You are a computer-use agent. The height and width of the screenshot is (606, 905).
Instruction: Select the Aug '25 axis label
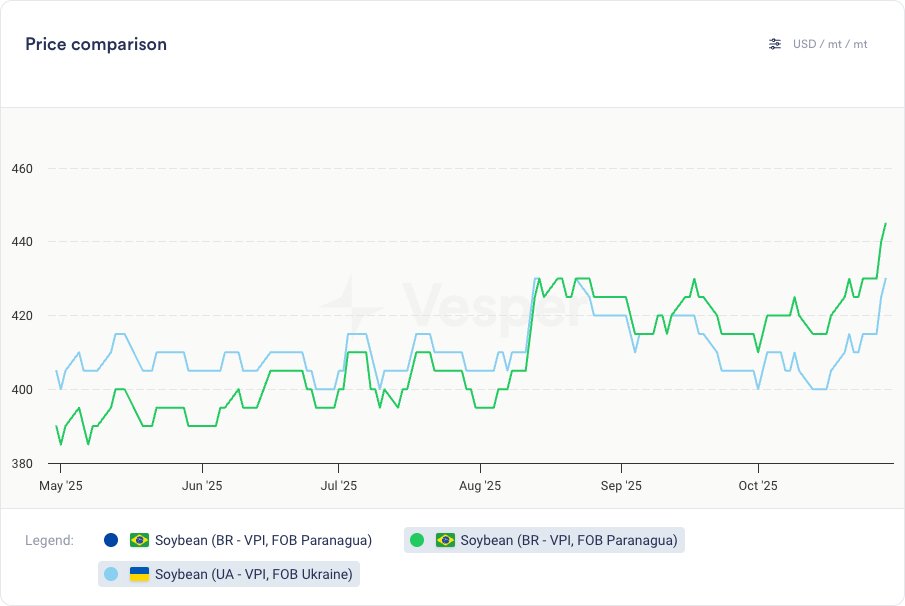[480, 486]
